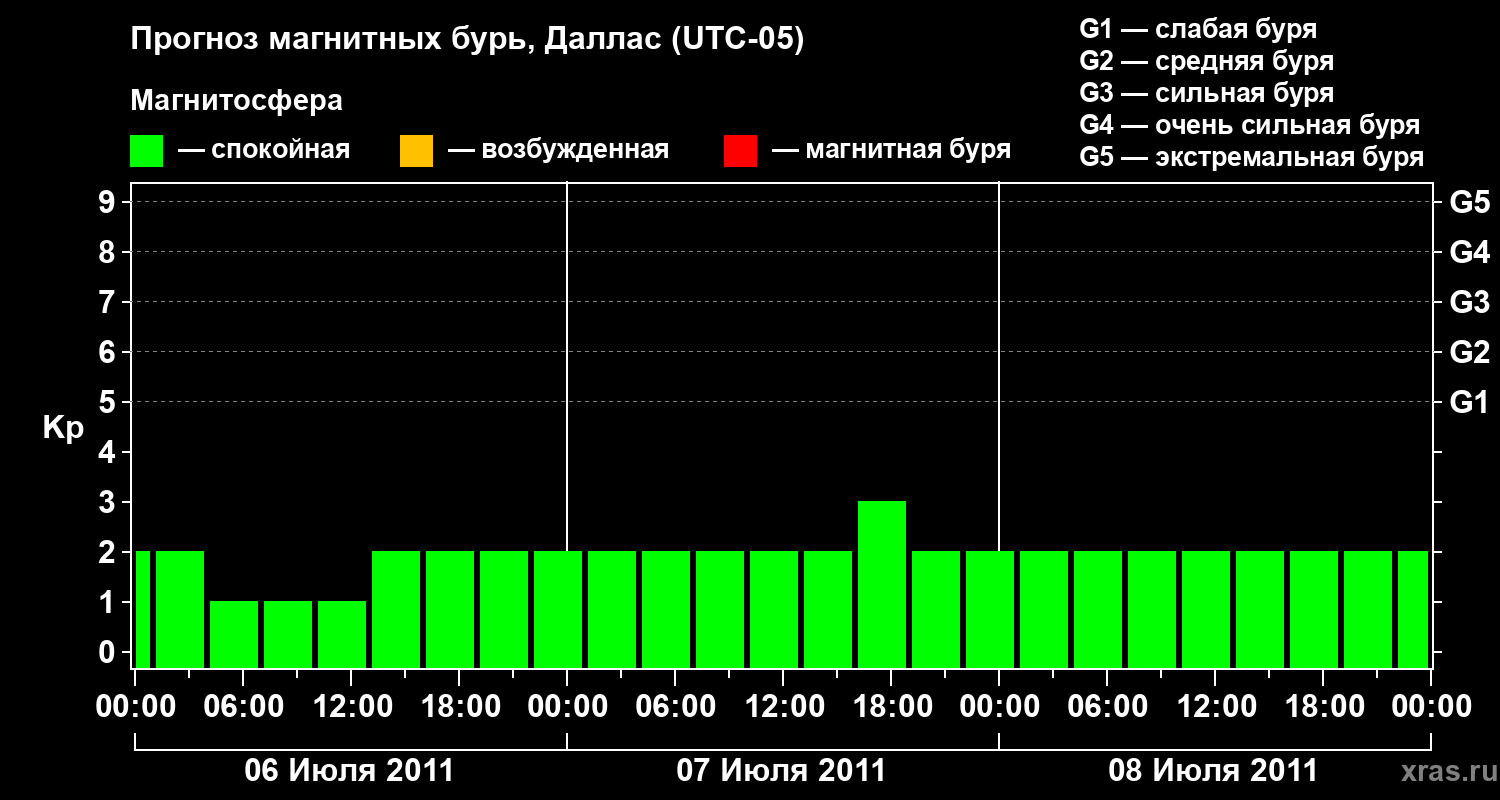Click the '06:00' time label above 08 Июля

pos(1107,707)
